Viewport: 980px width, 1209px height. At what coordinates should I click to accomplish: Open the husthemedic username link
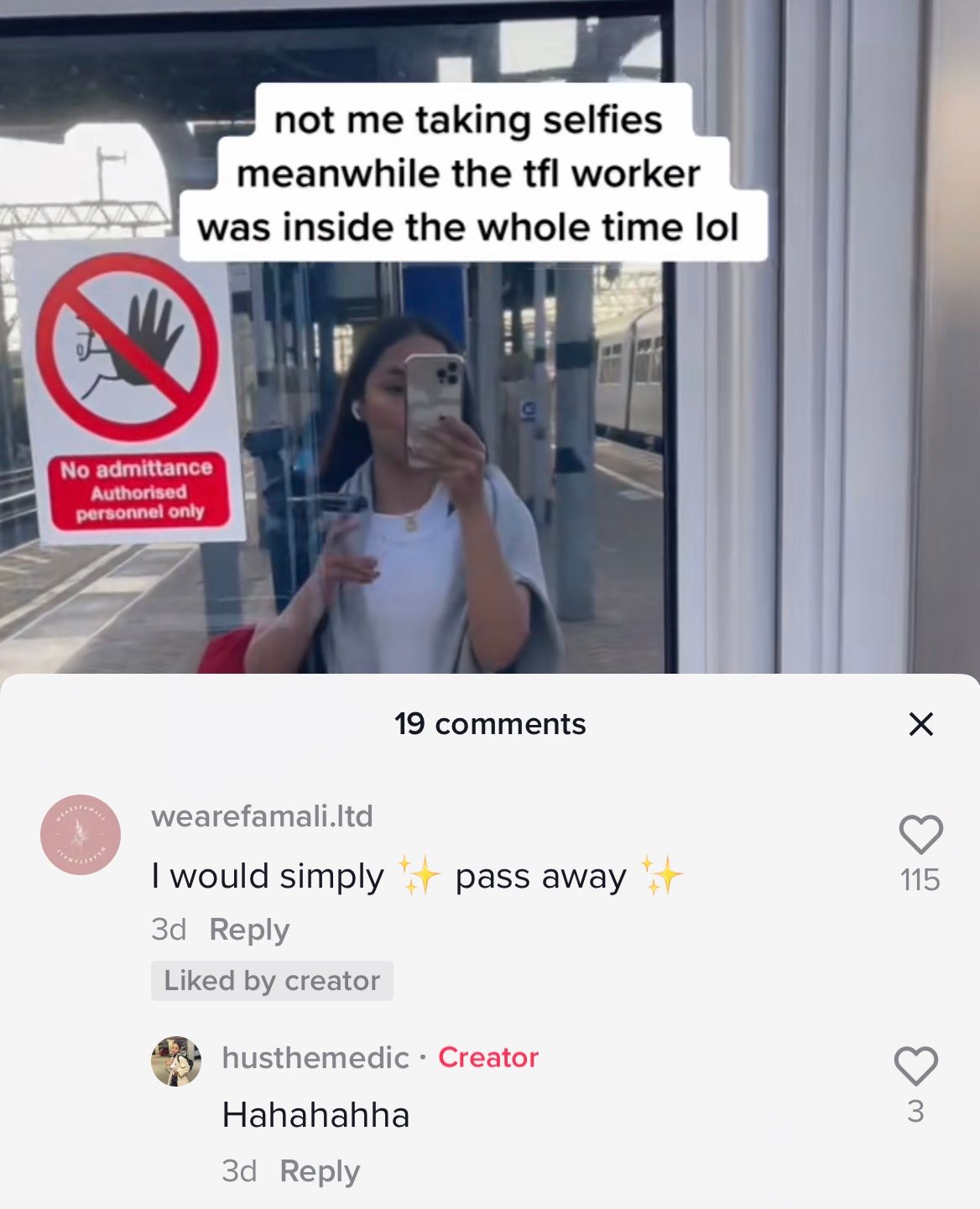click(x=315, y=1057)
